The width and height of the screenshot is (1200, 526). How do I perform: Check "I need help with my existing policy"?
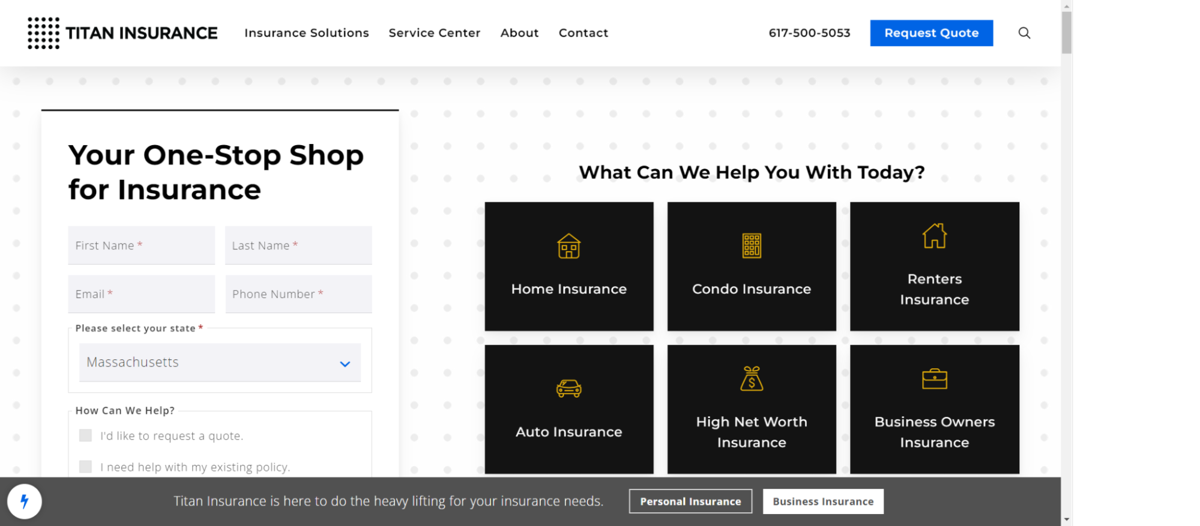[85, 466]
